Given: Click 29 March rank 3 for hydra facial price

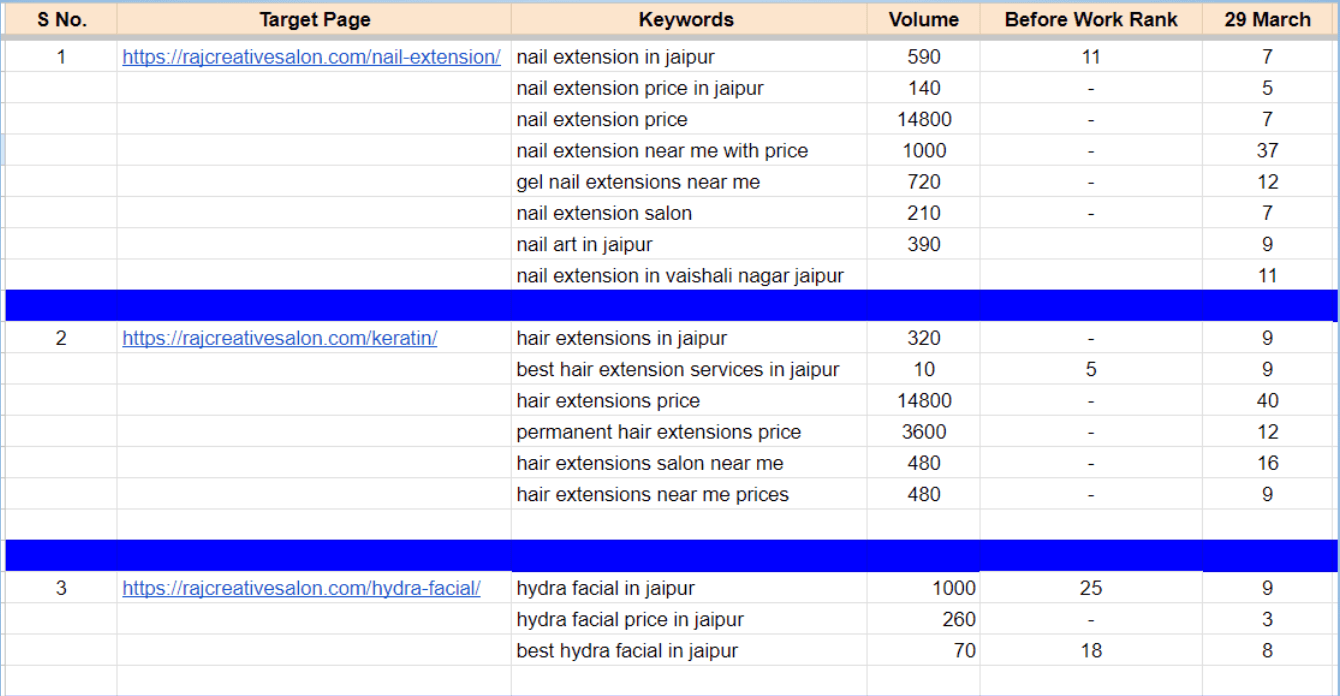Looking at the screenshot, I should pyautogui.click(x=1267, y=619).
